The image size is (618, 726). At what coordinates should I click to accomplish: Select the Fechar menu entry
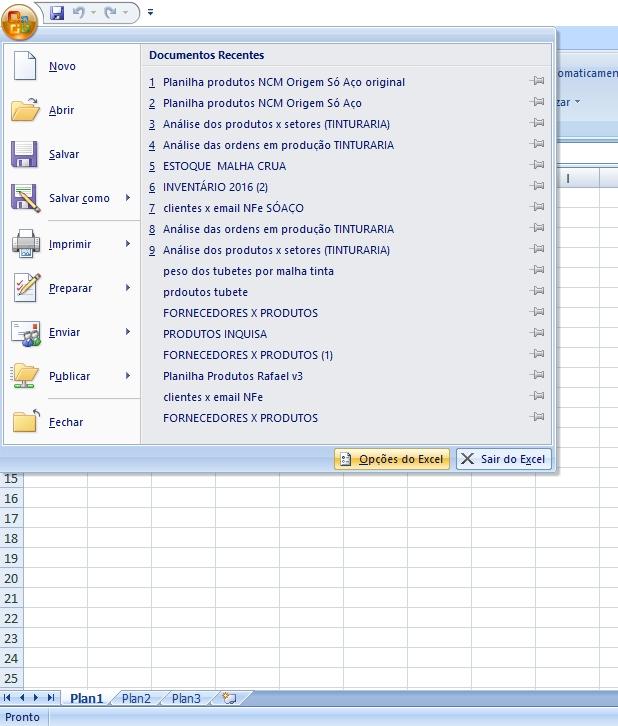tap(72, 422)
